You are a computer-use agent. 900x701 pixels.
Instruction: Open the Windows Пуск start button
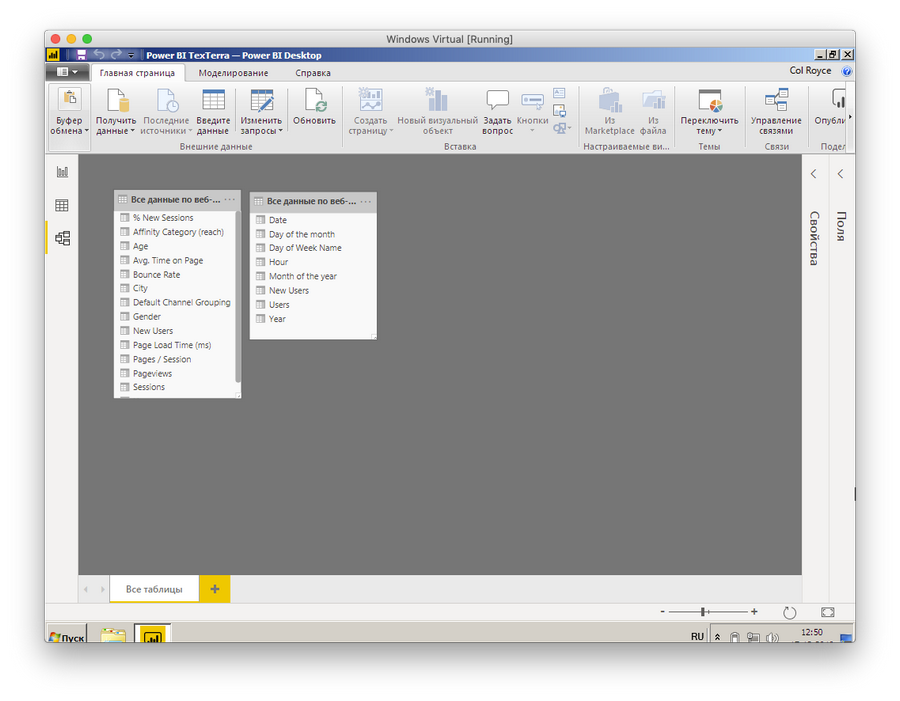point(68,637)
